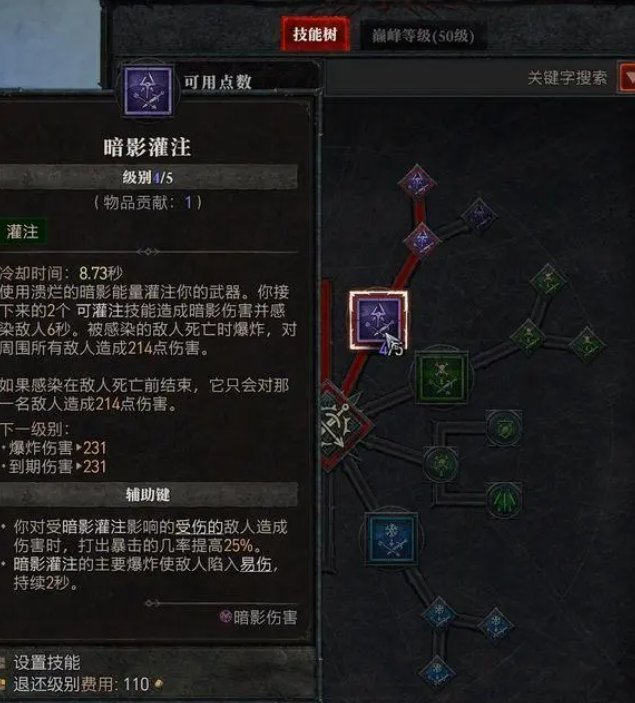Select the middle round green skull passive
The height and width of the screenshot is (703, 635).
pos(440,464)
